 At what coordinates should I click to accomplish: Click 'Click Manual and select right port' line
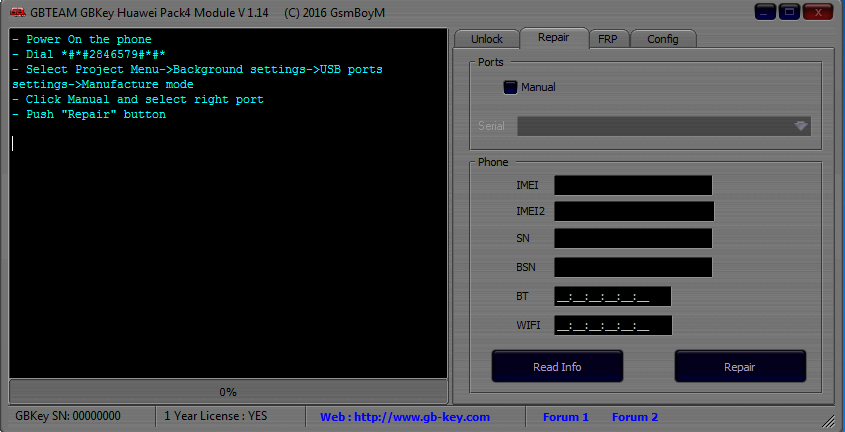(x=138, y=100)
